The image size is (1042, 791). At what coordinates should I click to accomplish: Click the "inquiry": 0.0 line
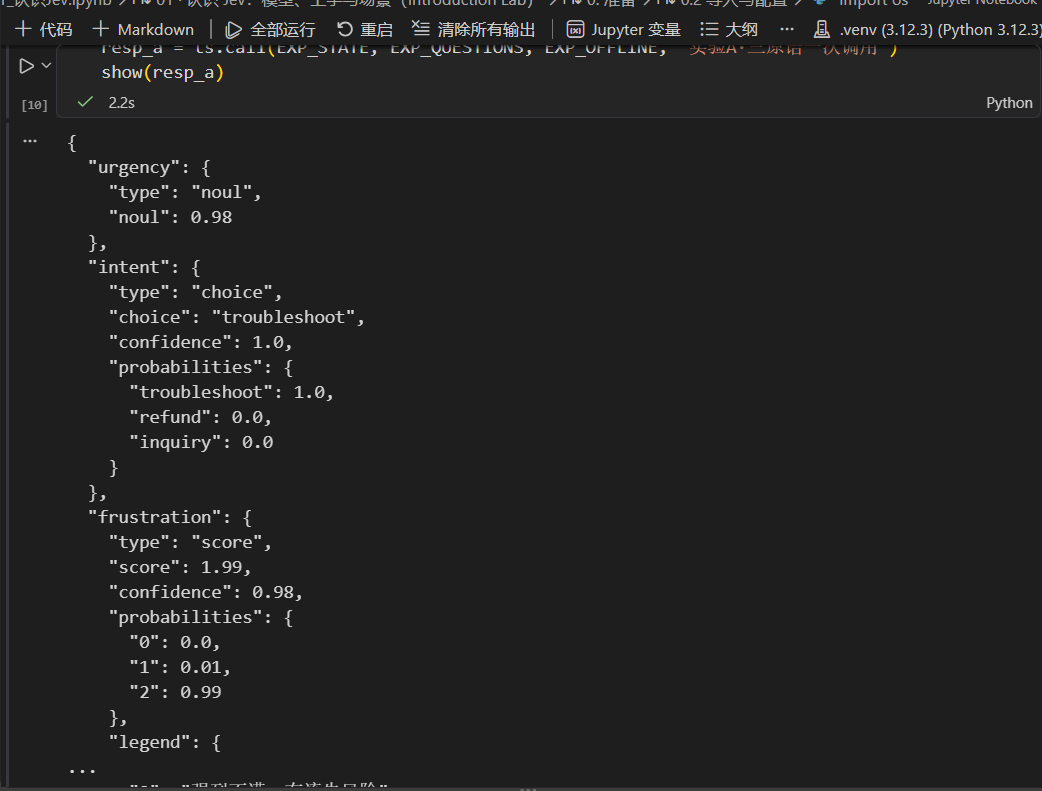tap(201, 443)
